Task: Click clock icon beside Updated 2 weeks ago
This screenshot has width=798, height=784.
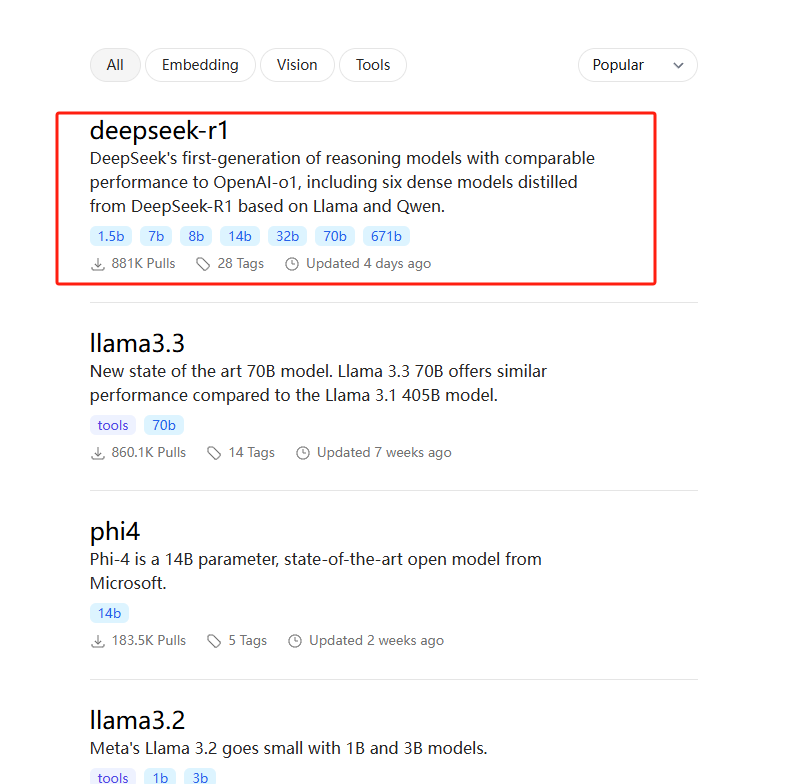Action: 295,641
